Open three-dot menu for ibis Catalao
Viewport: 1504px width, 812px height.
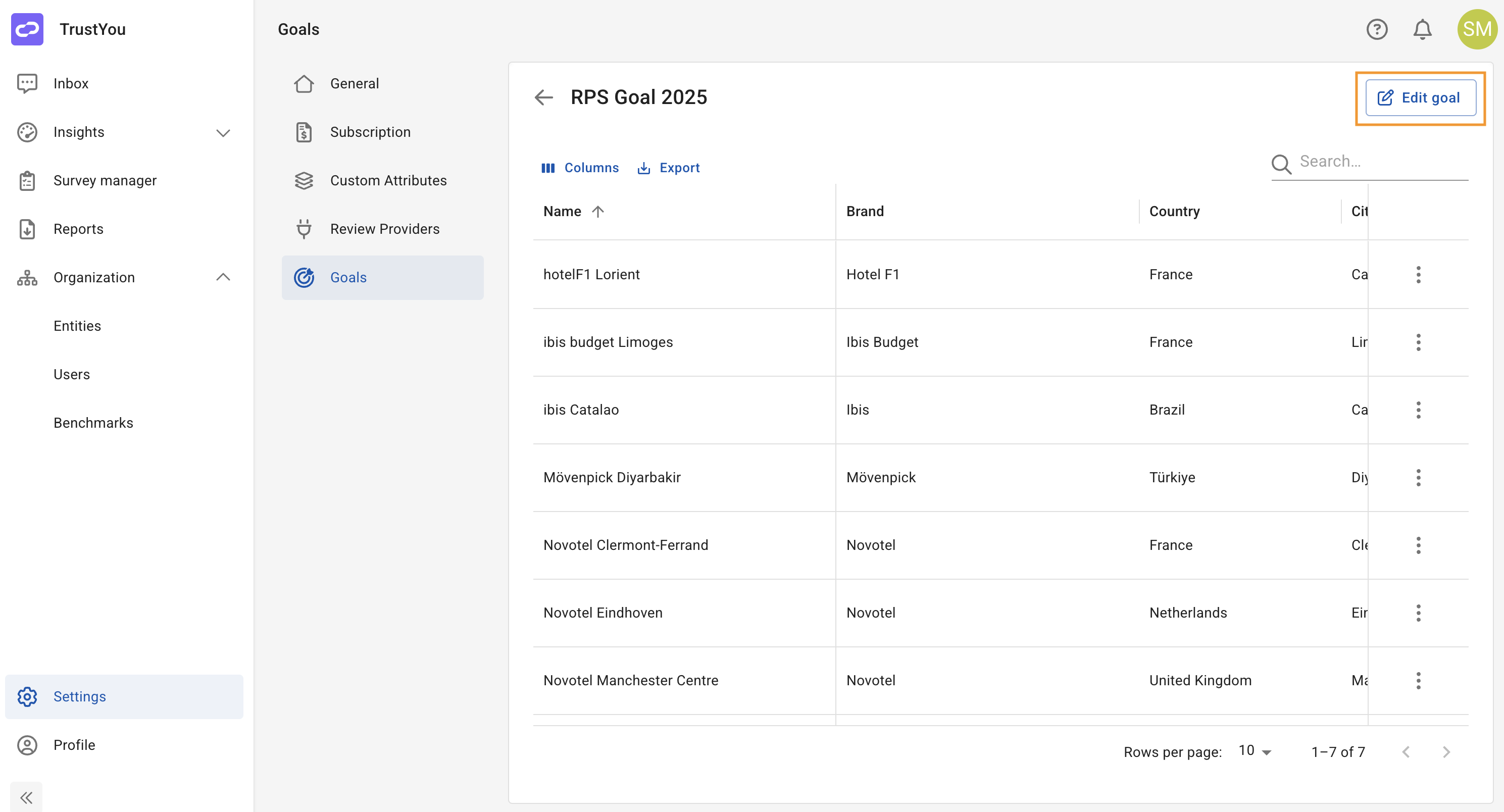point(1418,410)
